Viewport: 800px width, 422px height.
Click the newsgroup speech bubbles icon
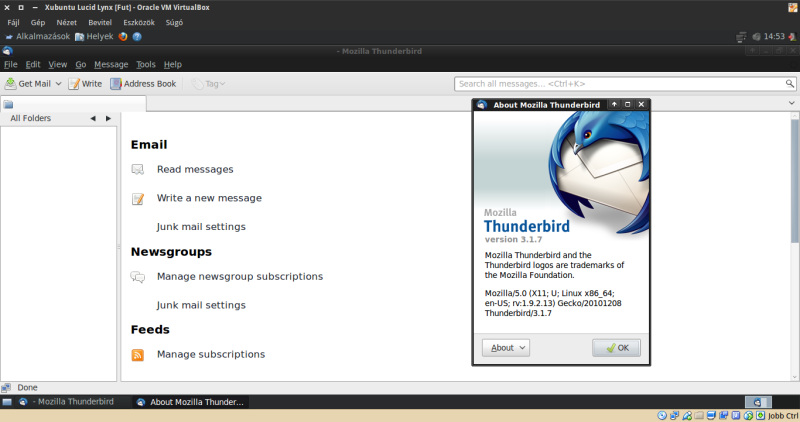pos(138,277)
